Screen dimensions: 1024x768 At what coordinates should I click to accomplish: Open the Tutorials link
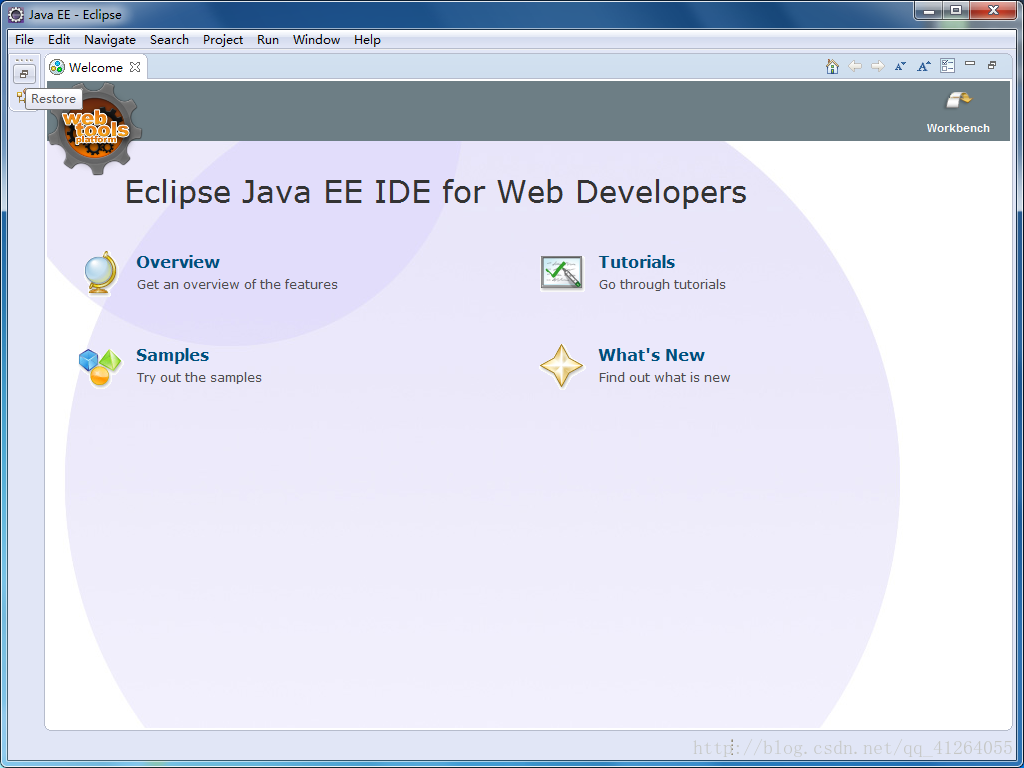tap(637, 262)
